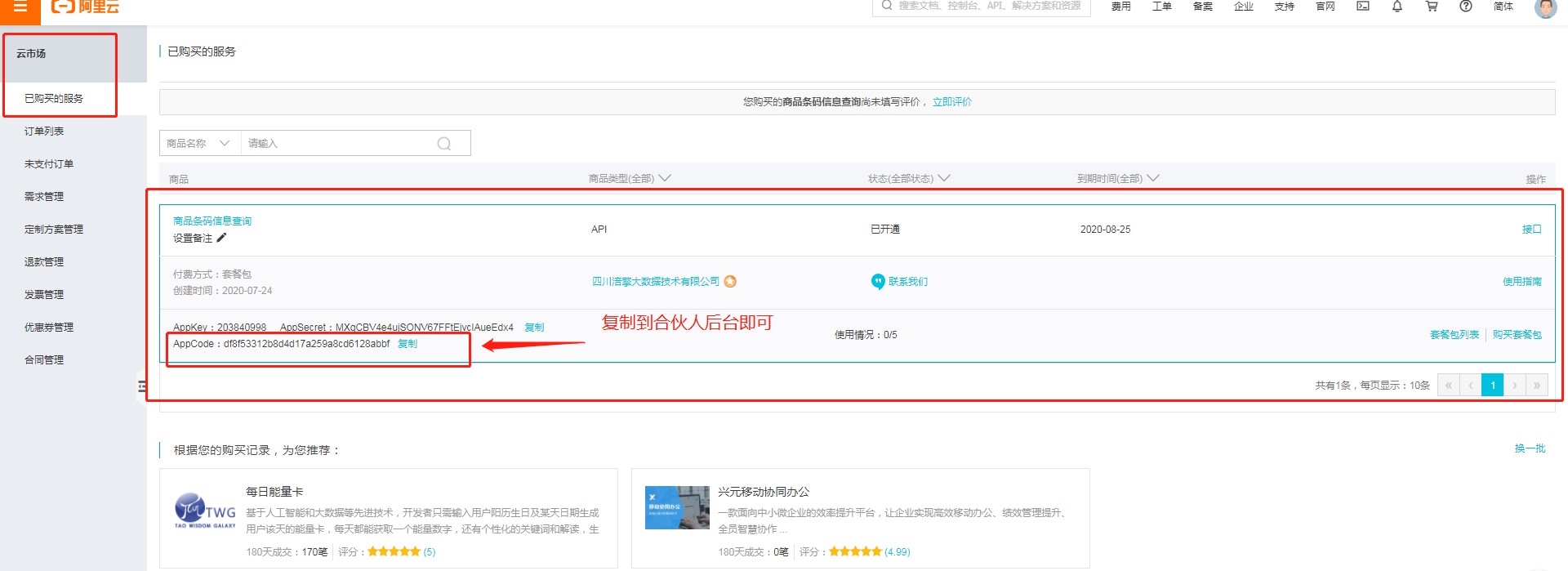Viewport: 1568px width, 571px height.
Task: Select 合同管理 in sidebar
Action: (x=44, y=359)
